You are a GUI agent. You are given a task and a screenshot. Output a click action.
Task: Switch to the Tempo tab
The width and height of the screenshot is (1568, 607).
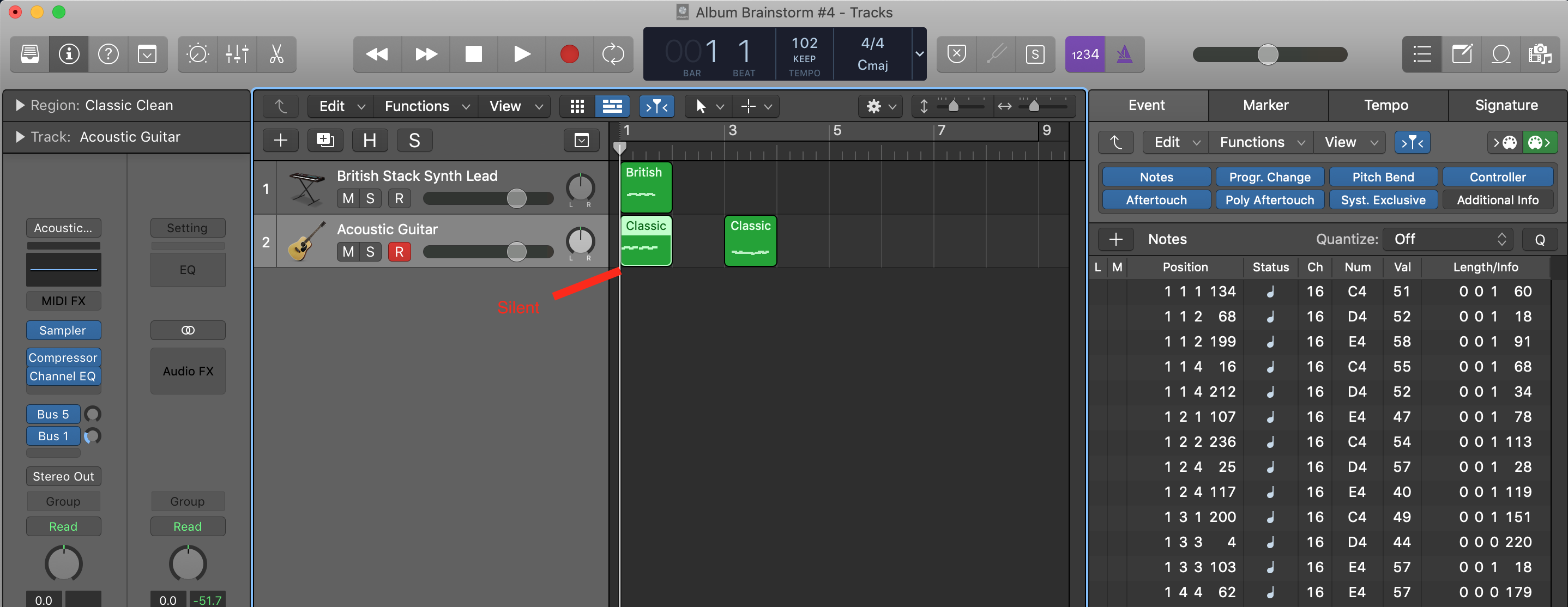point(1385,105)
